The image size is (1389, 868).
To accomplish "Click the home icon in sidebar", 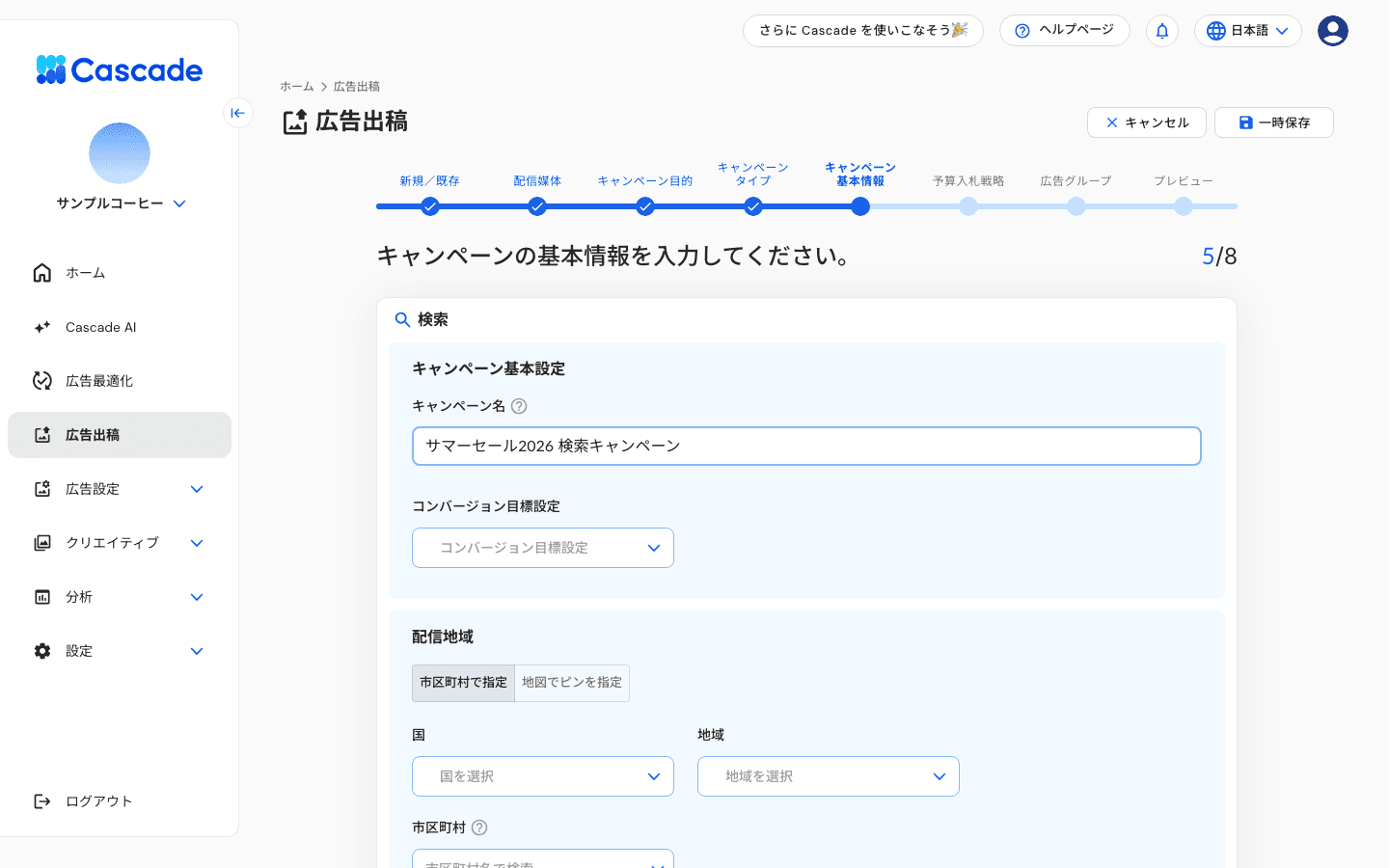I will pos(42,273).
